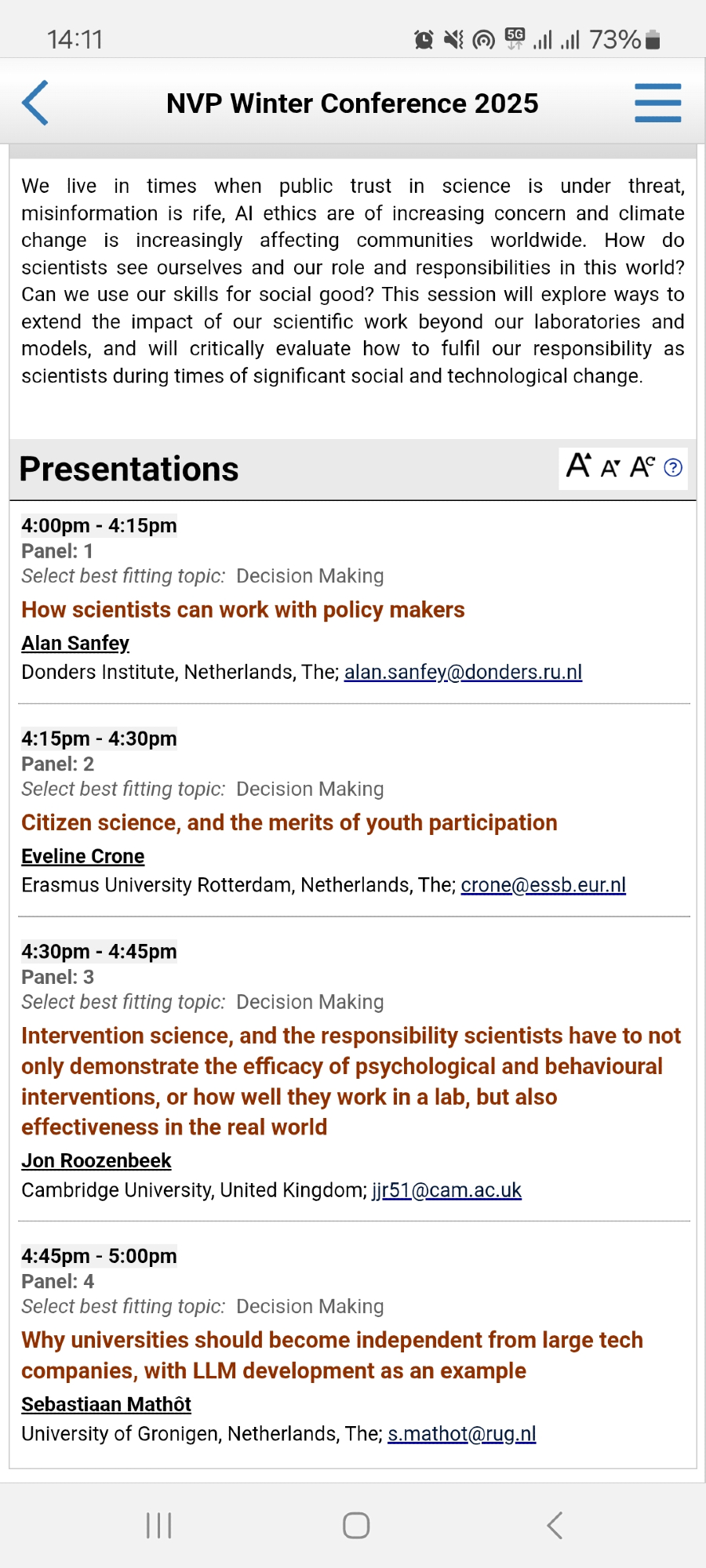The image size is (706, 1568).
Task: Tap the jjr51@cam.ac.uk email link
Action: [x=446, y=1190]
